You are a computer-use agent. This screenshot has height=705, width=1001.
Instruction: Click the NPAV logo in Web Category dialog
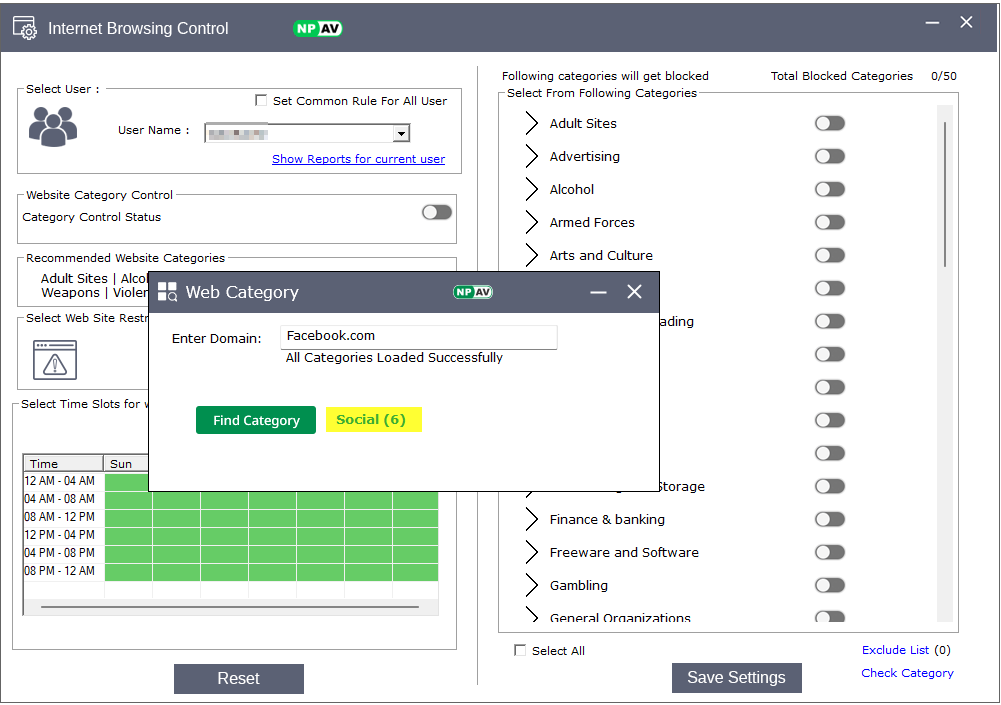[472, 292]
